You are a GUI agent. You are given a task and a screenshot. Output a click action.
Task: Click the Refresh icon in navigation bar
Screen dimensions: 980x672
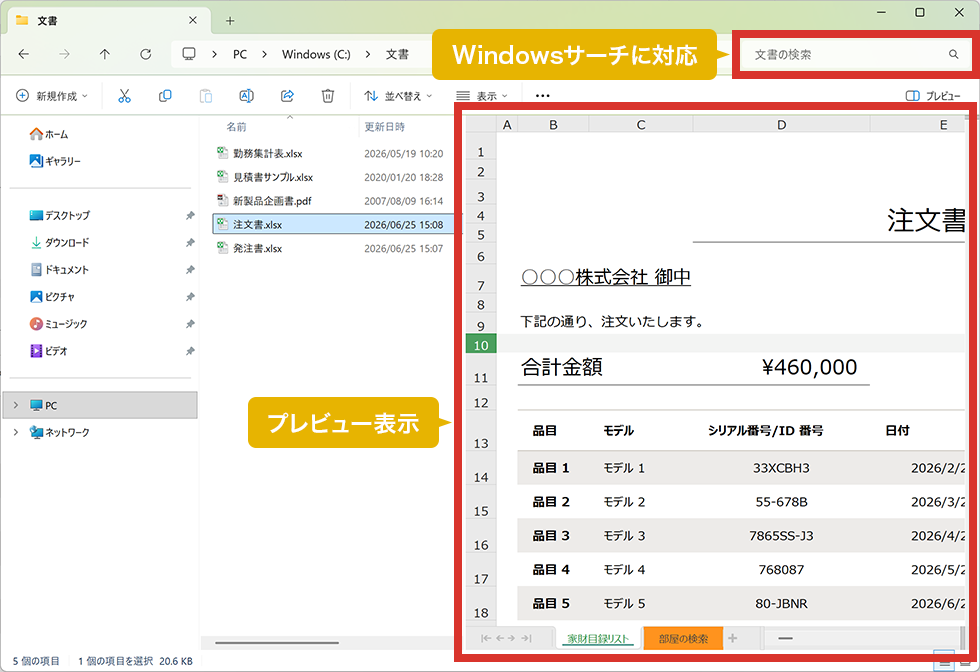tap(146, 54)
